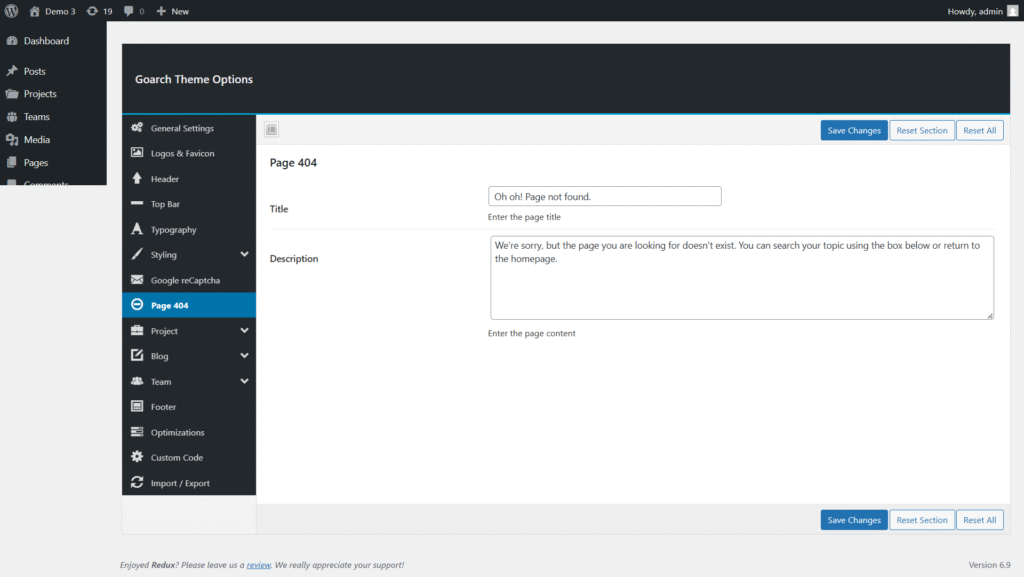Screen dimensions: 1024x577
Task: Expand the Styling submenu chevron
Action: pyautogui.click(x=244, y=255)
